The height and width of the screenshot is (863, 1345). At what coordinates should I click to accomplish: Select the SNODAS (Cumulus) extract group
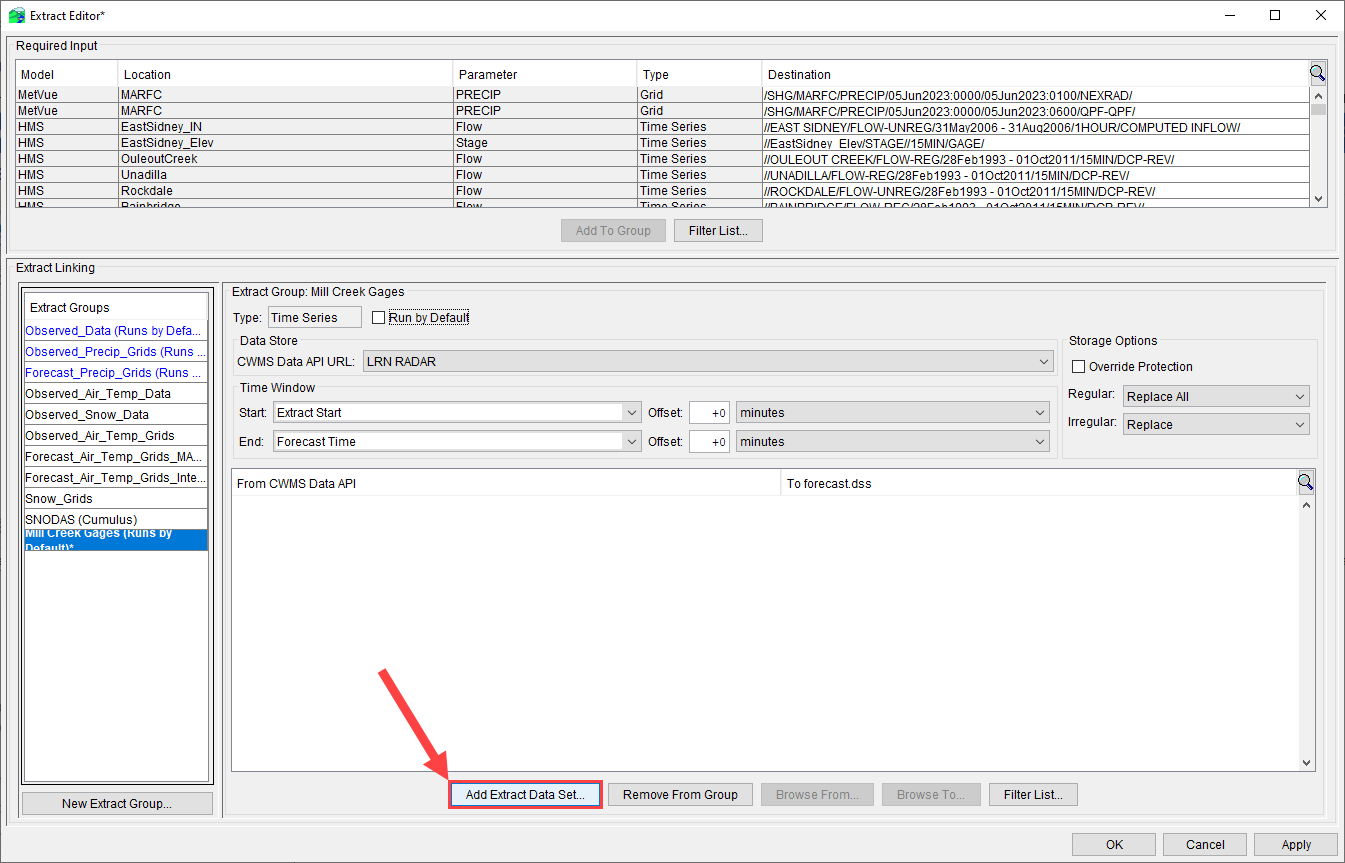point(82,519)
